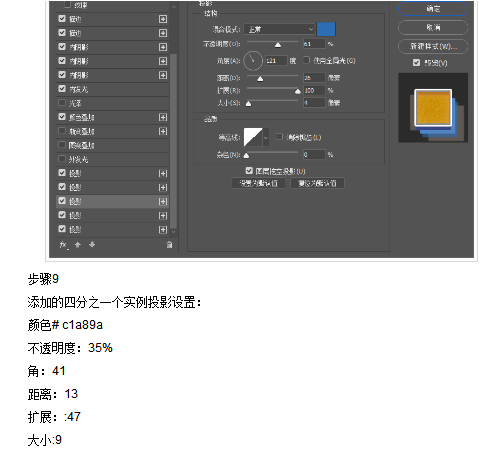Click the plus icon on the second 投影 row

coord(163,187)
